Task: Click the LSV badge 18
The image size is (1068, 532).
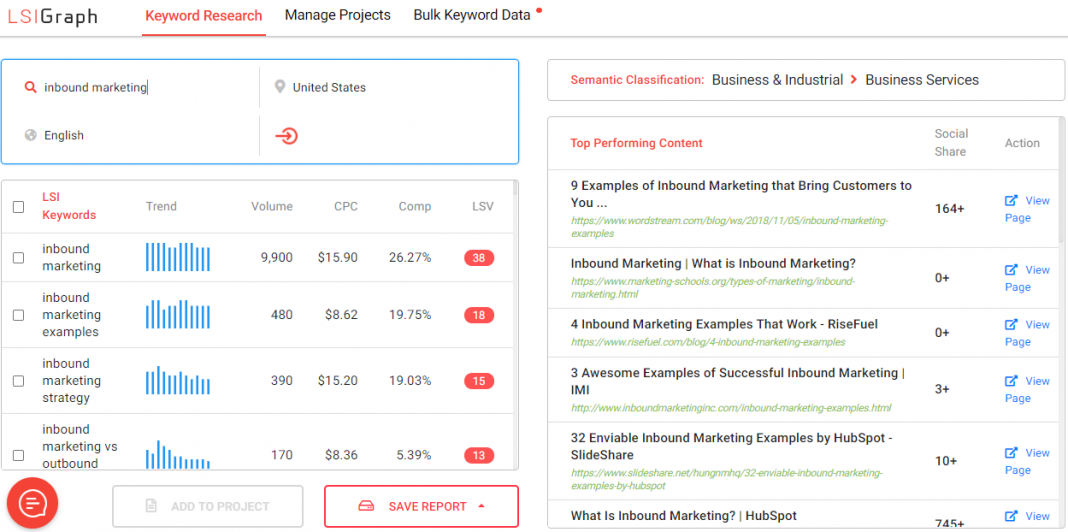Action: (479, 315)
